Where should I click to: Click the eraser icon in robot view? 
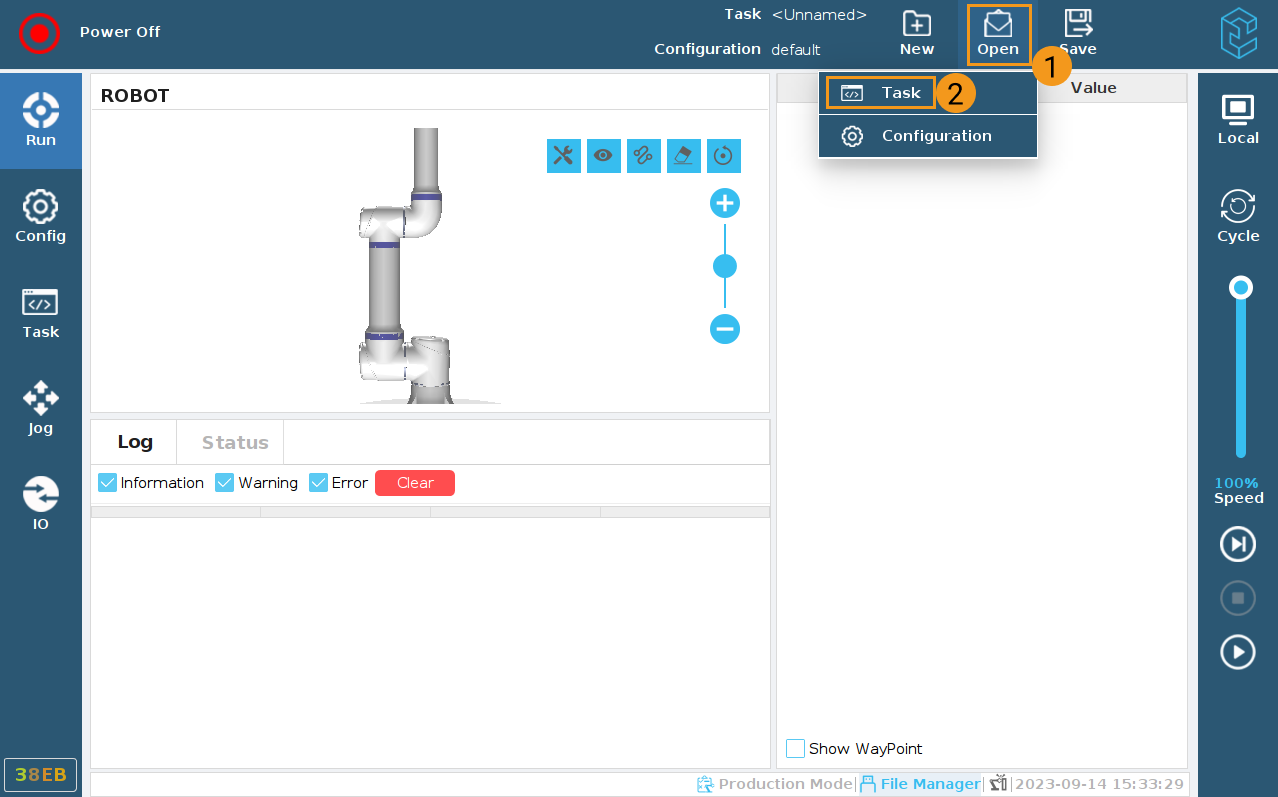684,155
